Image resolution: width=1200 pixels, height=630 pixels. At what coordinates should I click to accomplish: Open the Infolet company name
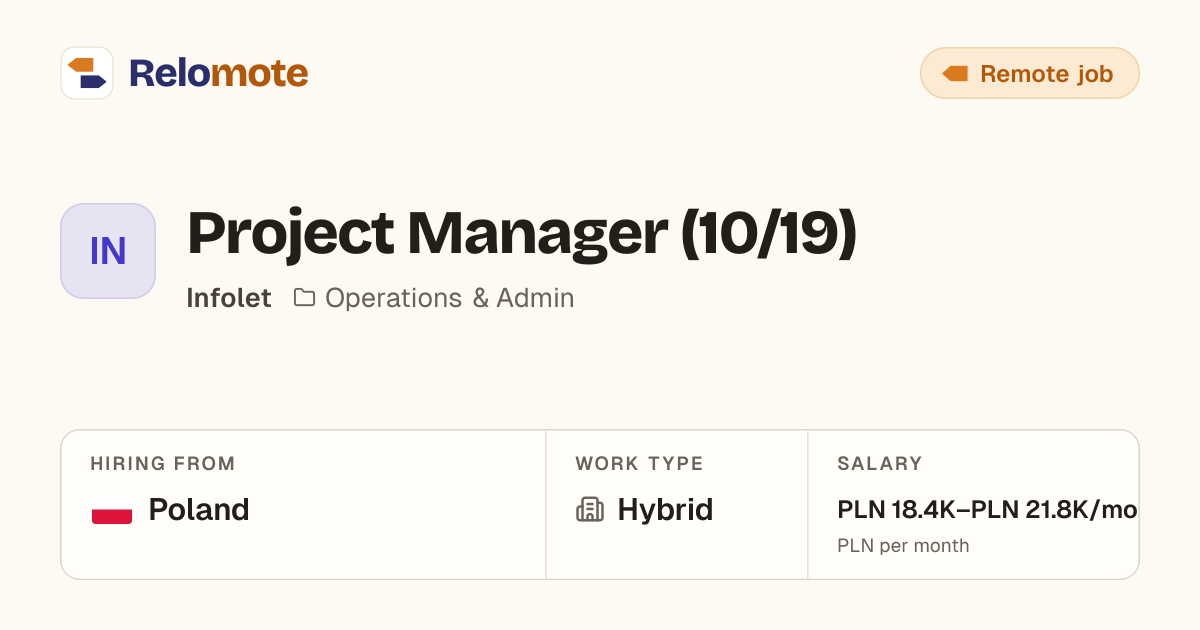tap(229, 298)
